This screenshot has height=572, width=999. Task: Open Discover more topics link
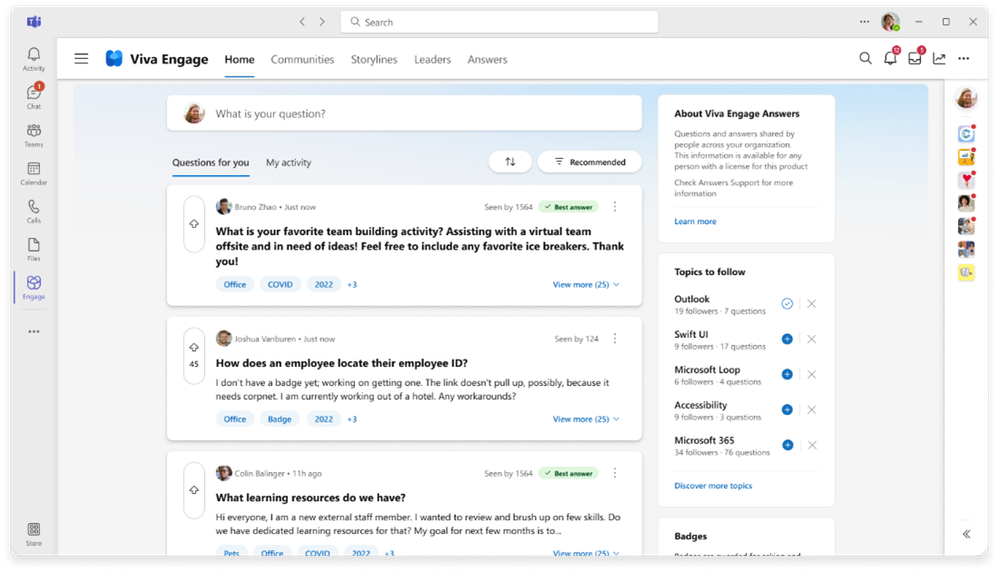(x=713, y=485)
